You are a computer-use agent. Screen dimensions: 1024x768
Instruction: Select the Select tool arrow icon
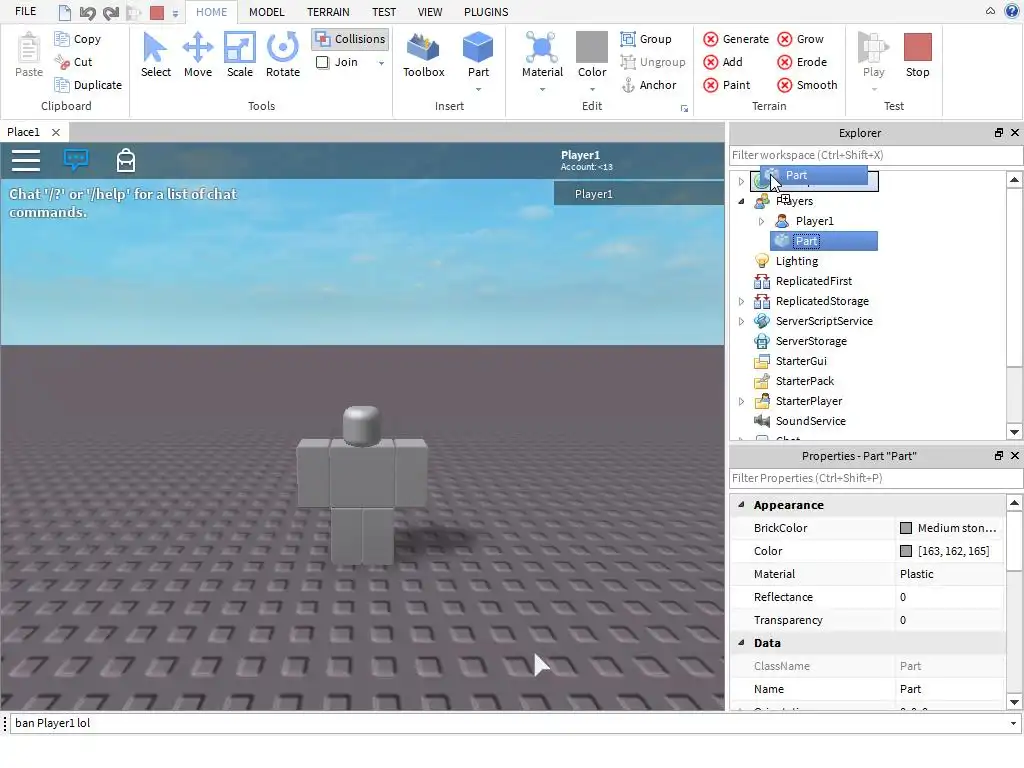coord(155,48)
